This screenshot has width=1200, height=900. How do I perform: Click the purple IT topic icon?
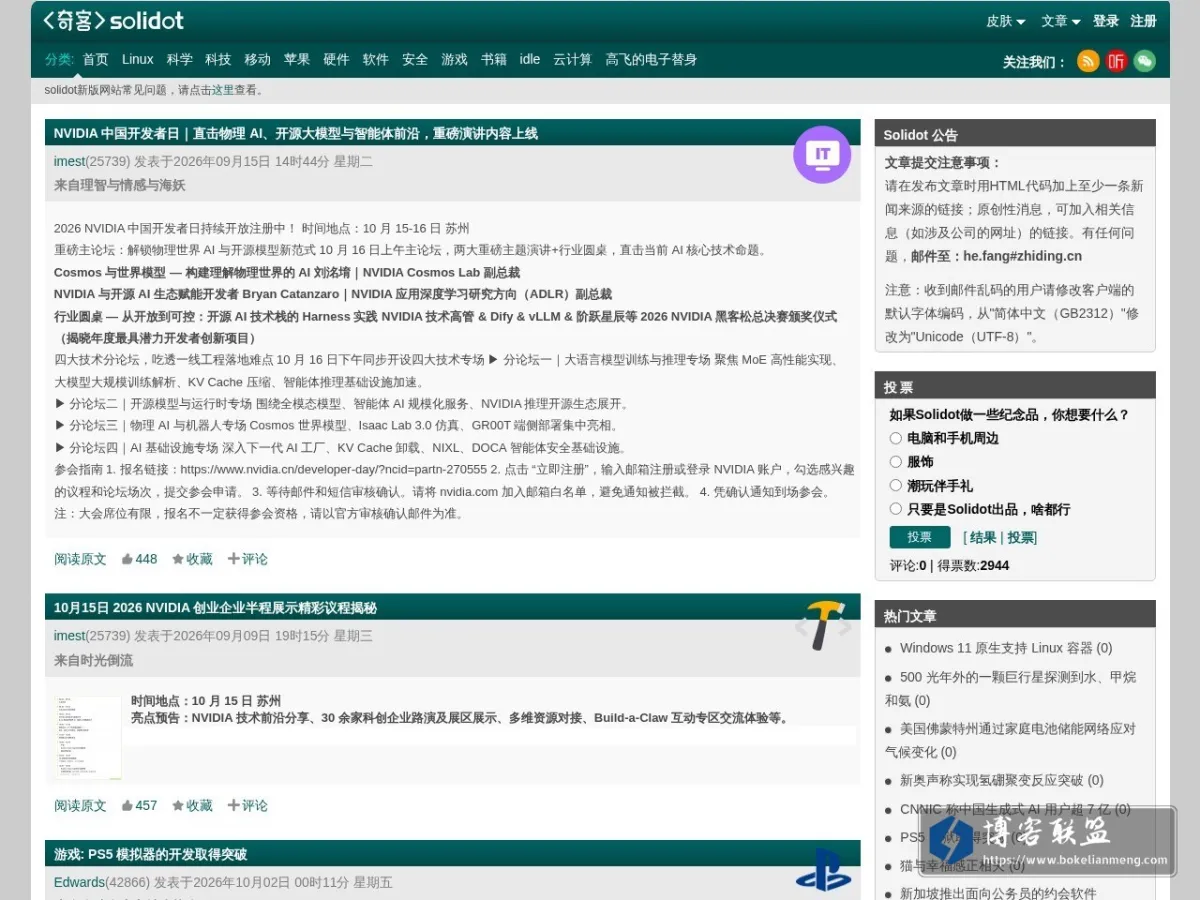pos(822,154)
